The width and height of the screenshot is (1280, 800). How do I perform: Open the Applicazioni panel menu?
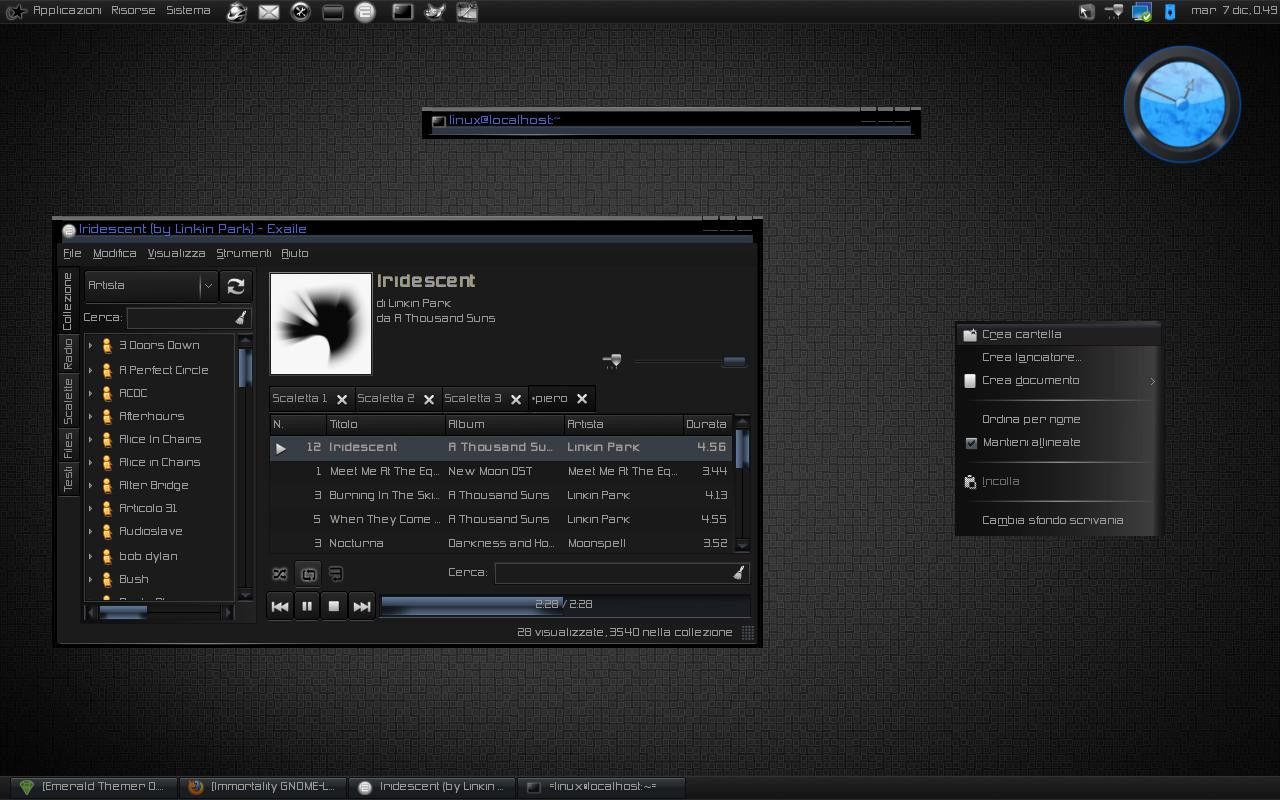coord(66,11)
